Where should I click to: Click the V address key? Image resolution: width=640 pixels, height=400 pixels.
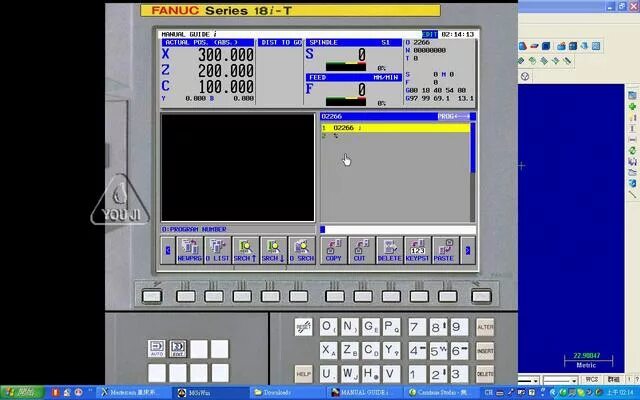[392, 374]
